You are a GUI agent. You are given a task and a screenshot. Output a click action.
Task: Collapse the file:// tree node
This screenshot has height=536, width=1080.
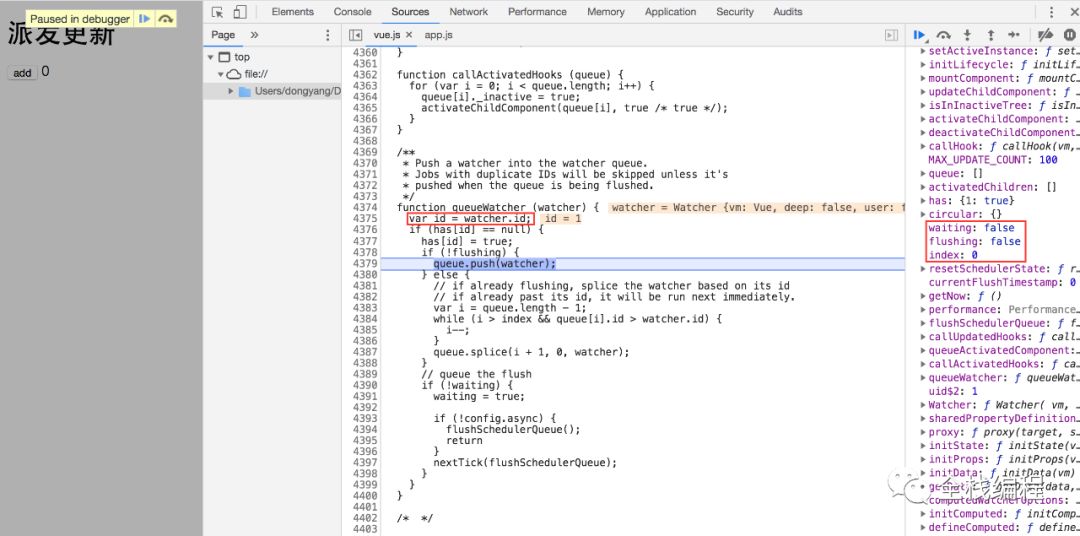tap(220, 74)
